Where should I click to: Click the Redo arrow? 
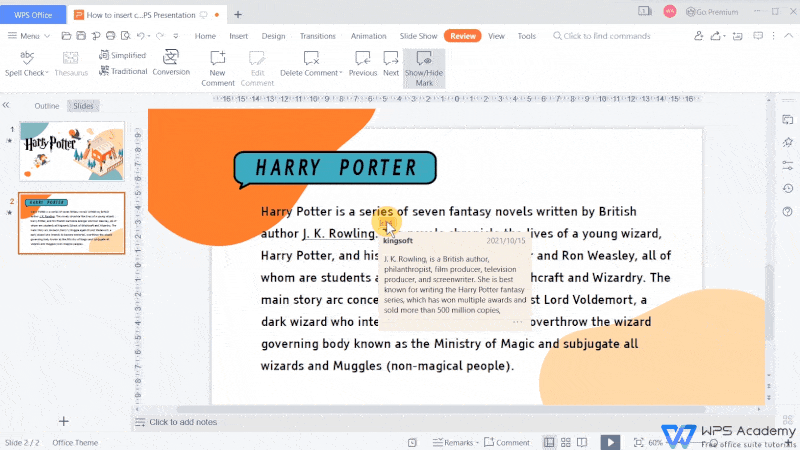click(160, 36)
